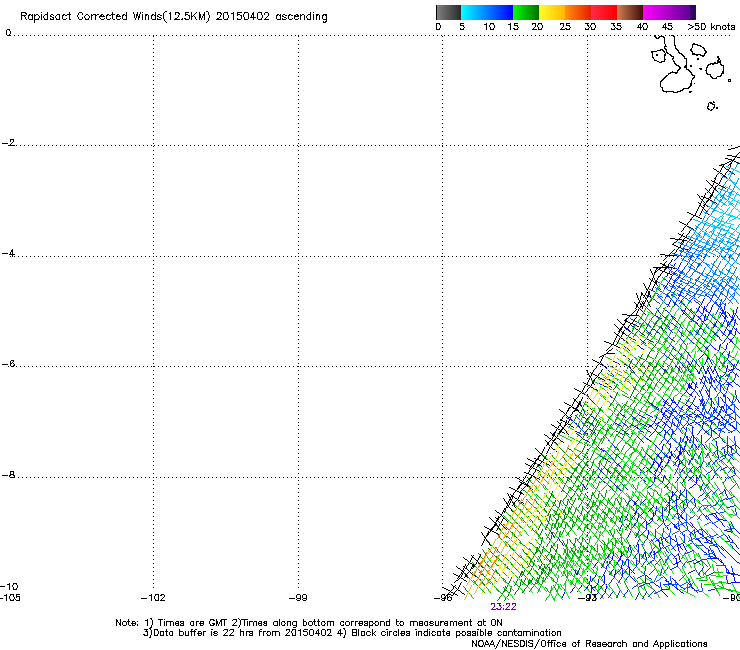Image resolution: width=740 pixels, height=650 pixels.
Task: Click the purple 23:22 time label
Action: coord(503,607)
